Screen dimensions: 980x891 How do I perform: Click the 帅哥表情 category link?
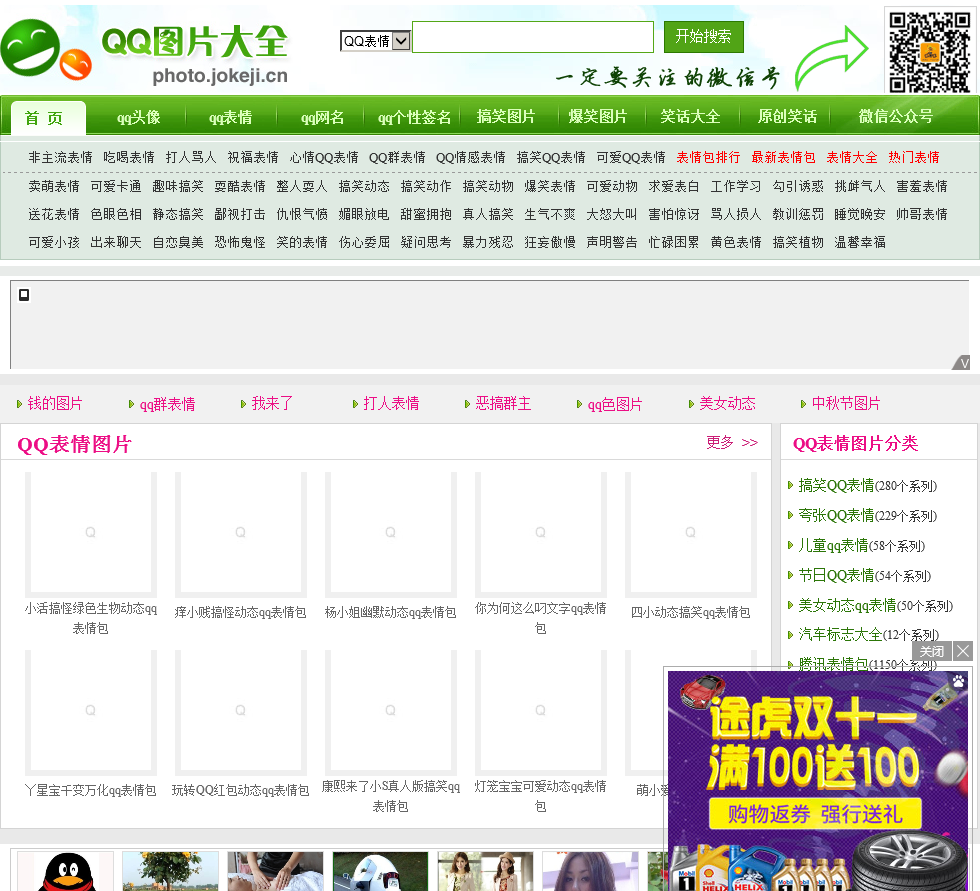(x=922, y=214)
